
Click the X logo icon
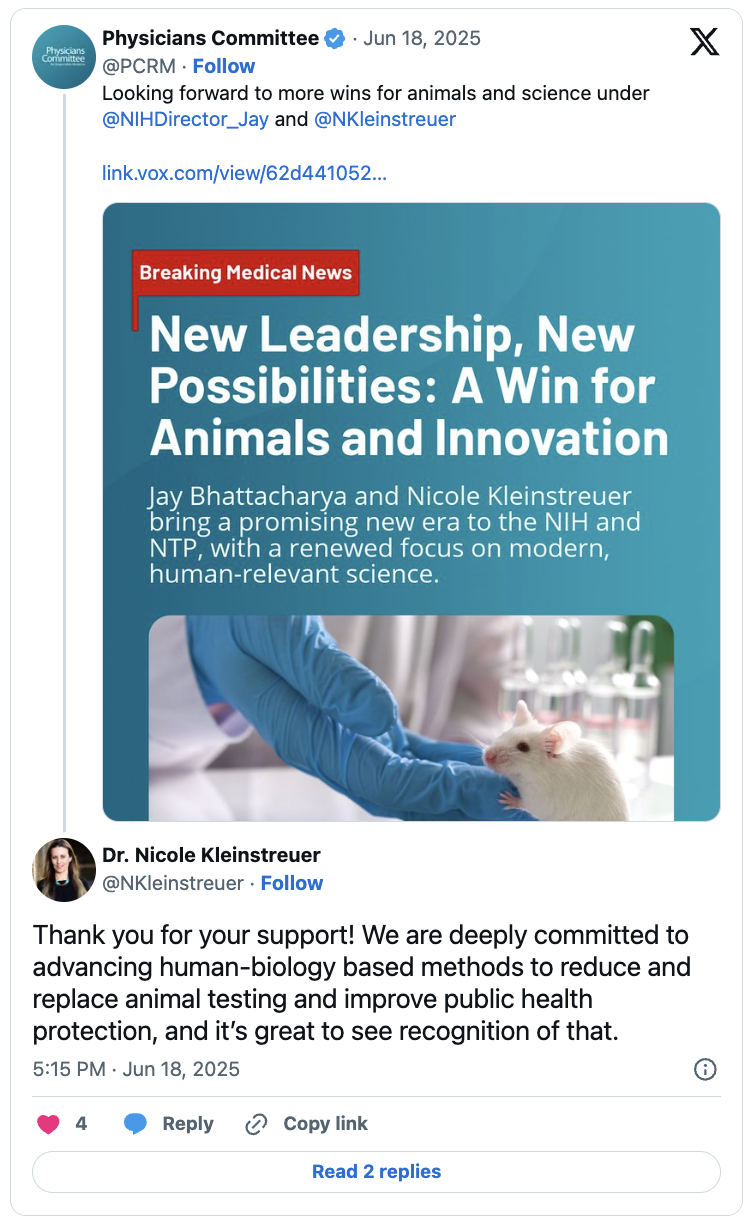(705, 41)
